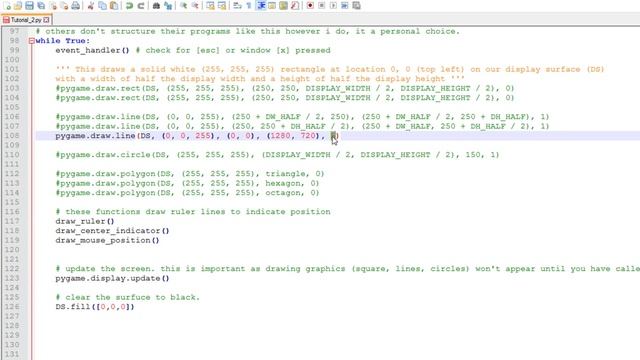Click the 'triangle' argument on line 112
This screenshot has width=640, height=360.
click(x=285, y=173)
